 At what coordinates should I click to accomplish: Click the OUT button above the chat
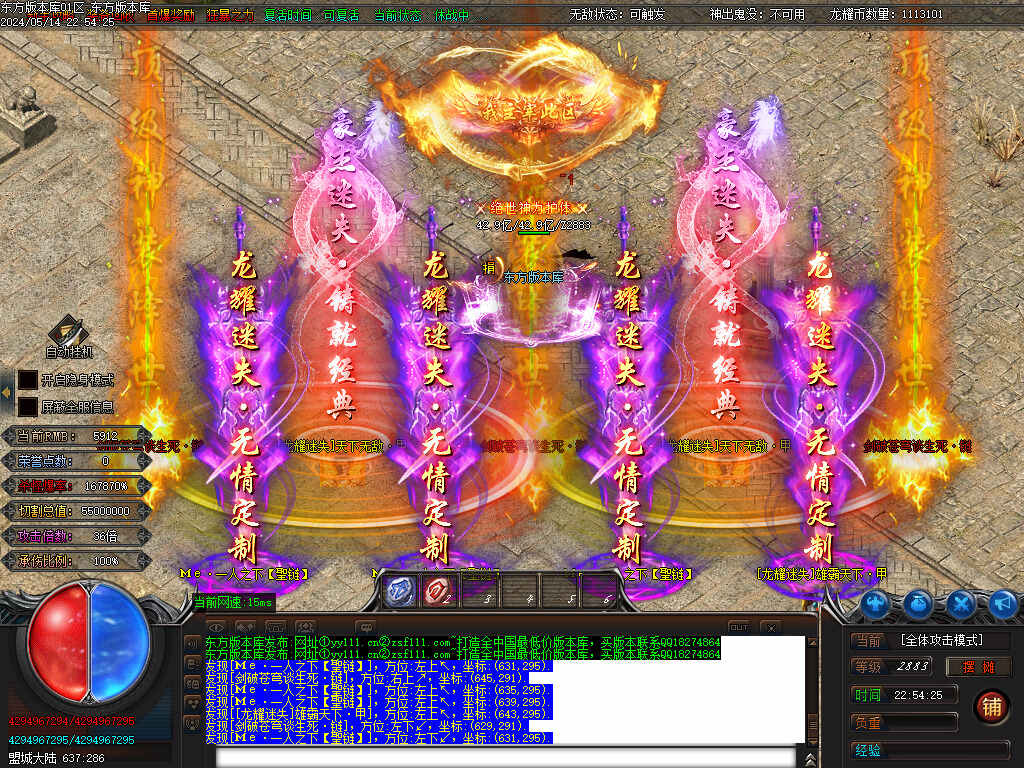click(x=739, y=627)
